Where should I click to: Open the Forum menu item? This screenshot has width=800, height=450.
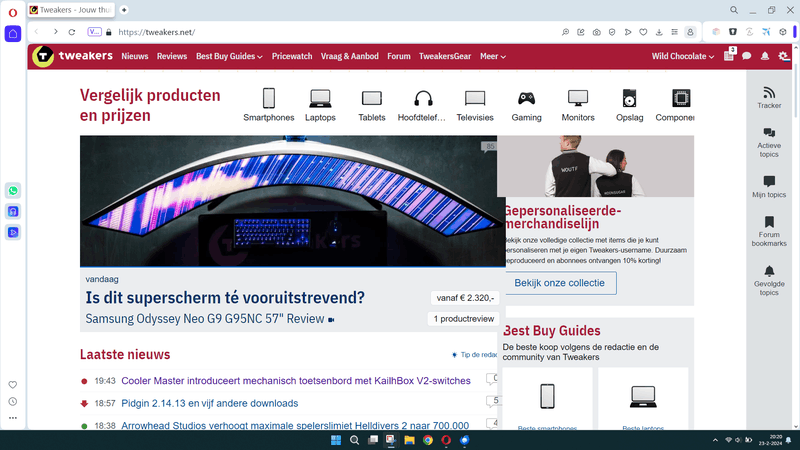coord(398,56)
